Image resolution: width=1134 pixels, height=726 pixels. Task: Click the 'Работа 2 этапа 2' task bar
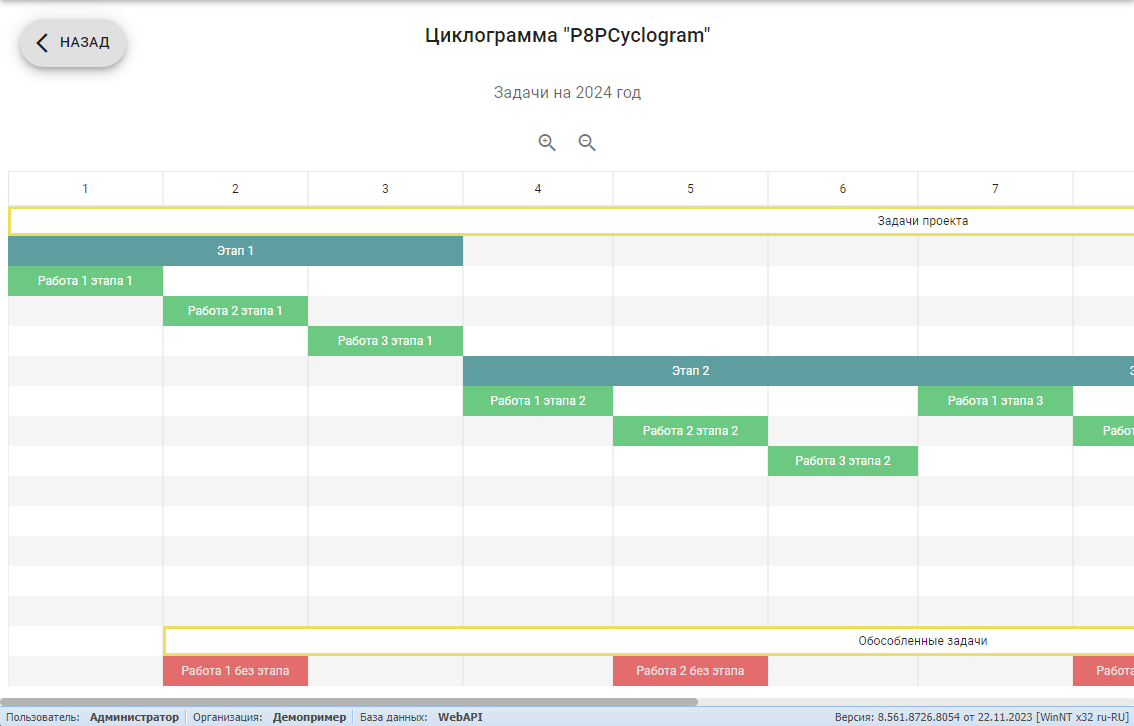click(x=690, y=431)
